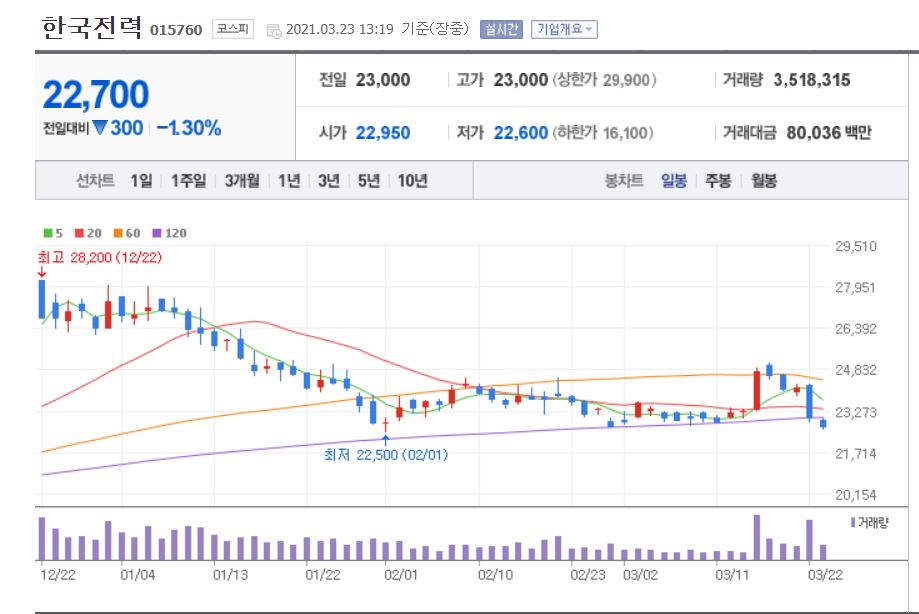Click the 02/23 date axis label
Screen dimensions: 919x614
coord(588,575)
